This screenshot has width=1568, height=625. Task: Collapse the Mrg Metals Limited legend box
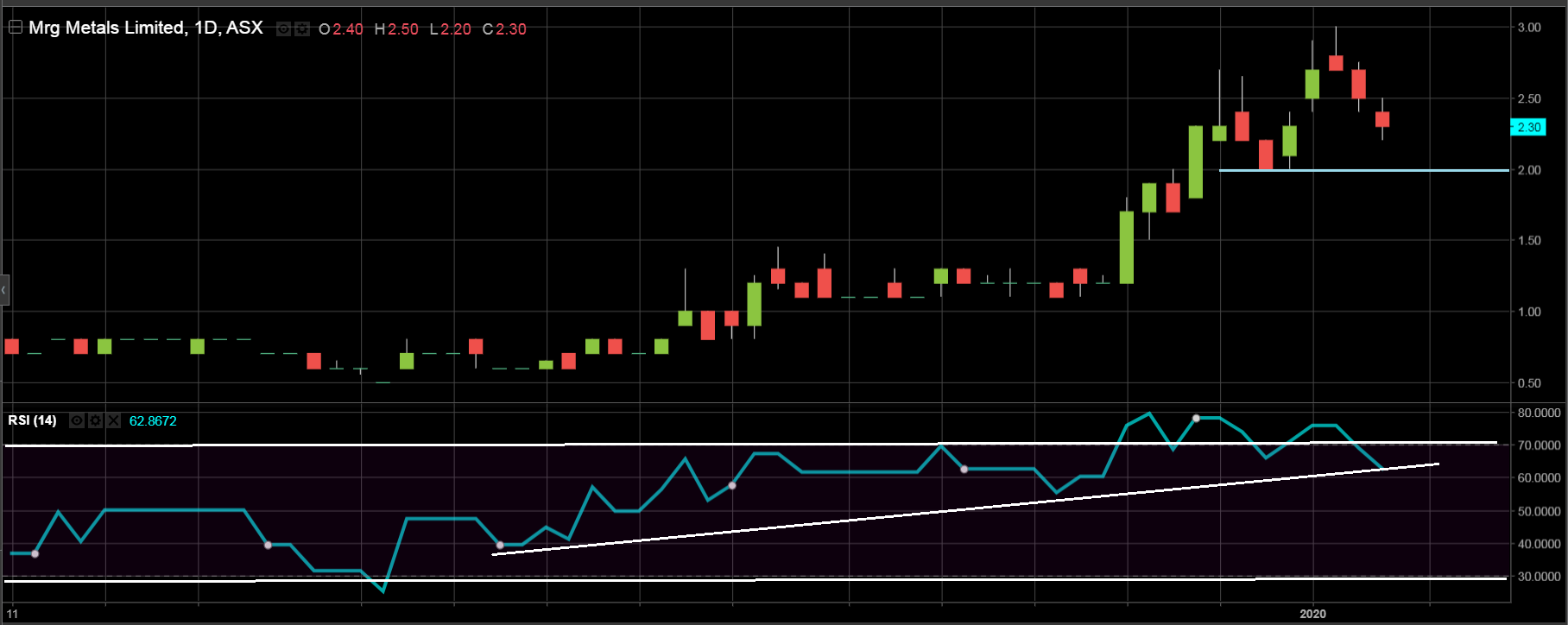pyautogui.click(x=16, y=27)
